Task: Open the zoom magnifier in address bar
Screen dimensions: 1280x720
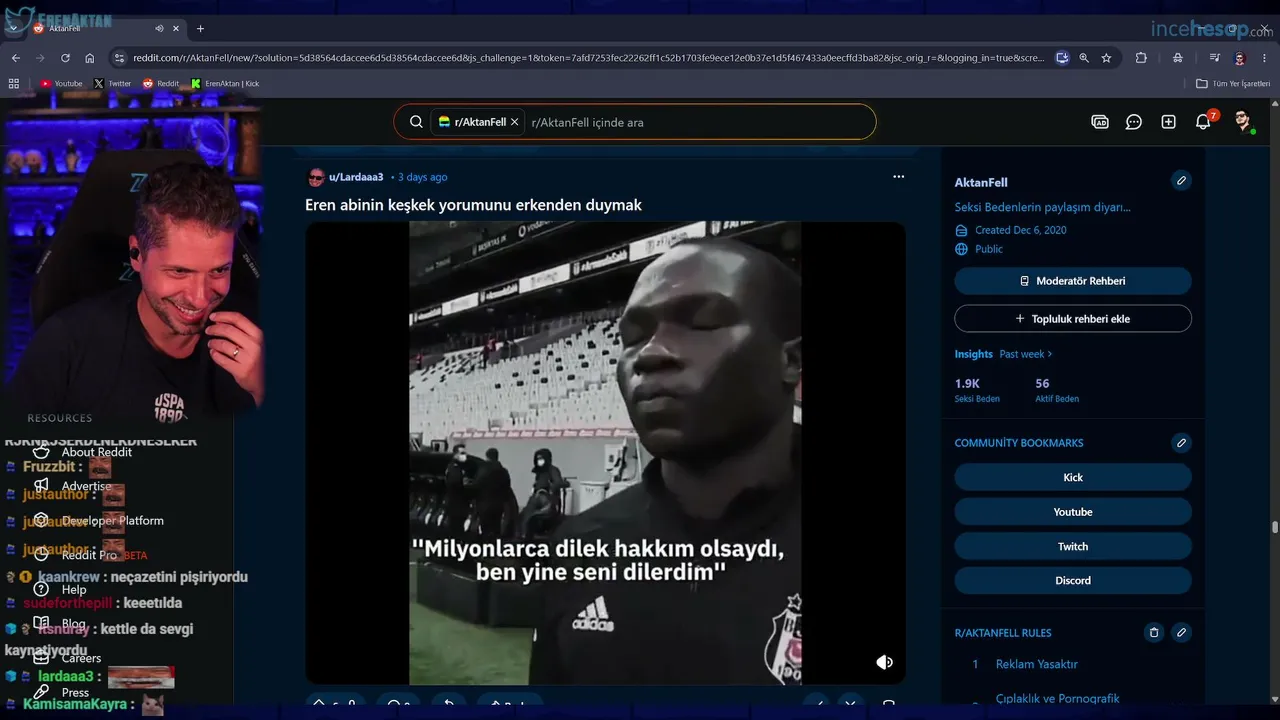Action: 1084,58
